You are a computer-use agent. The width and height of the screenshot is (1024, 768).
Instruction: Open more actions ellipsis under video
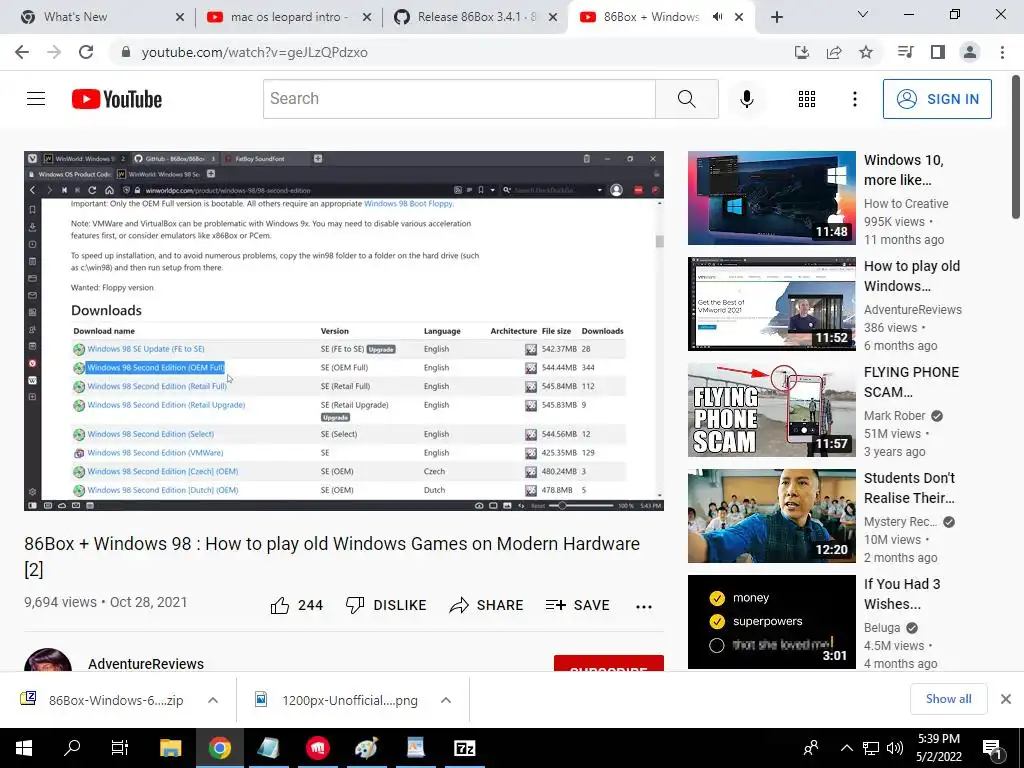643,606
